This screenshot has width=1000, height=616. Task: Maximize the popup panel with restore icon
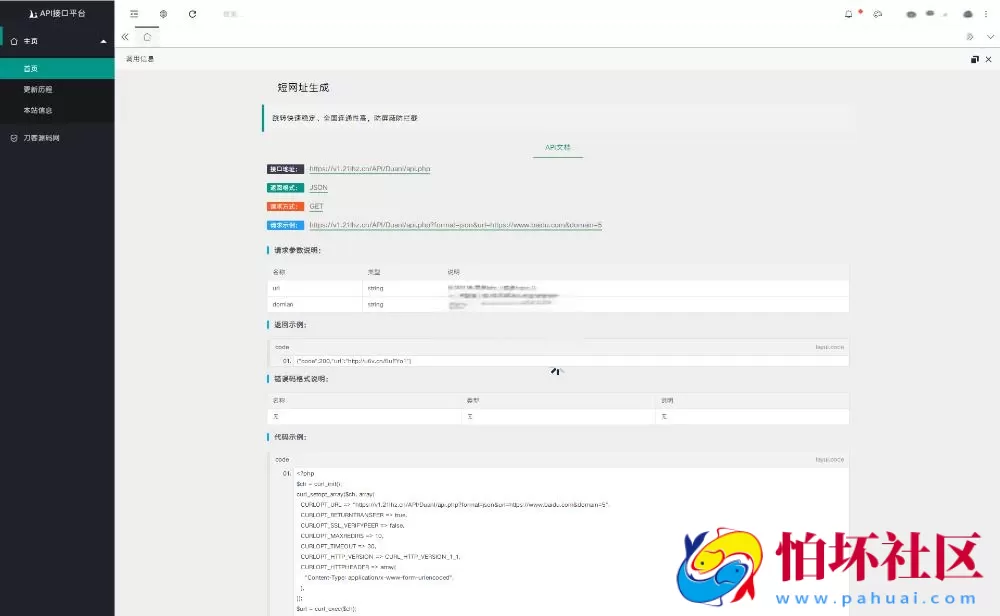pyautogui.click(x=974, y=60)
